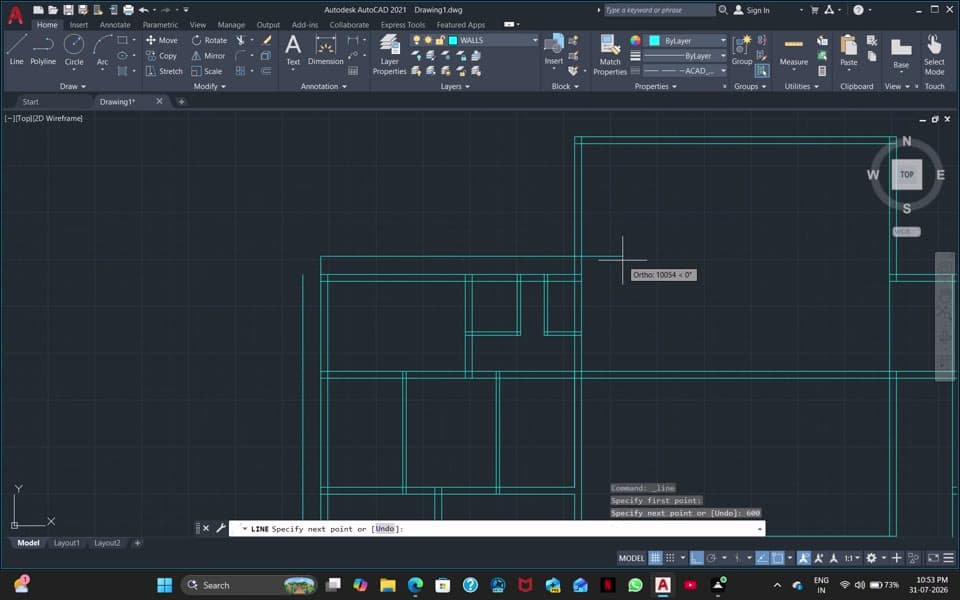
Task: Toggle the layer lock icon for WALLS
Action: pyautogui.click(x=439, y=40)
